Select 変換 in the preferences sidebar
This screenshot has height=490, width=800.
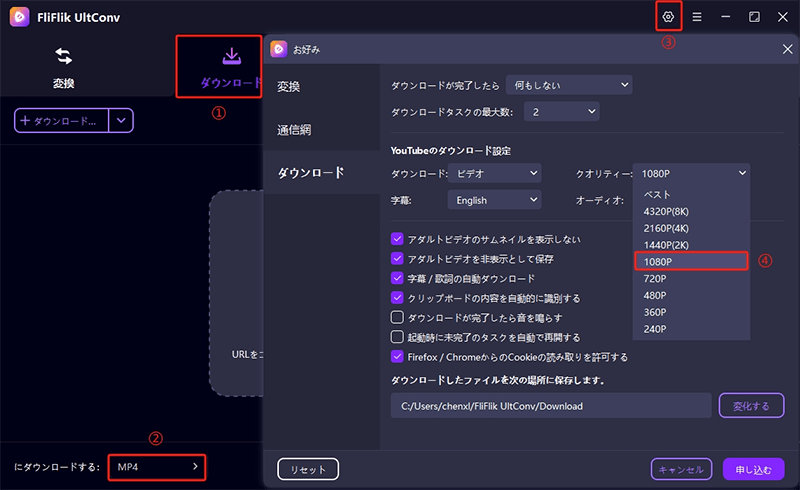[x=321, y=87]
